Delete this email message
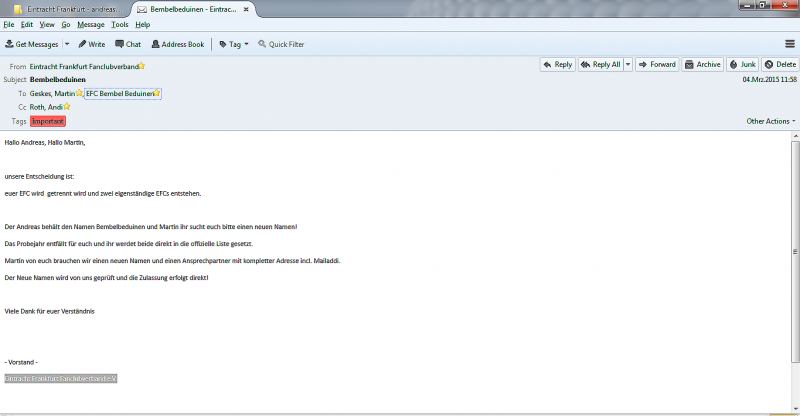Viewport: 800px width, 416px height. point(780,64)
